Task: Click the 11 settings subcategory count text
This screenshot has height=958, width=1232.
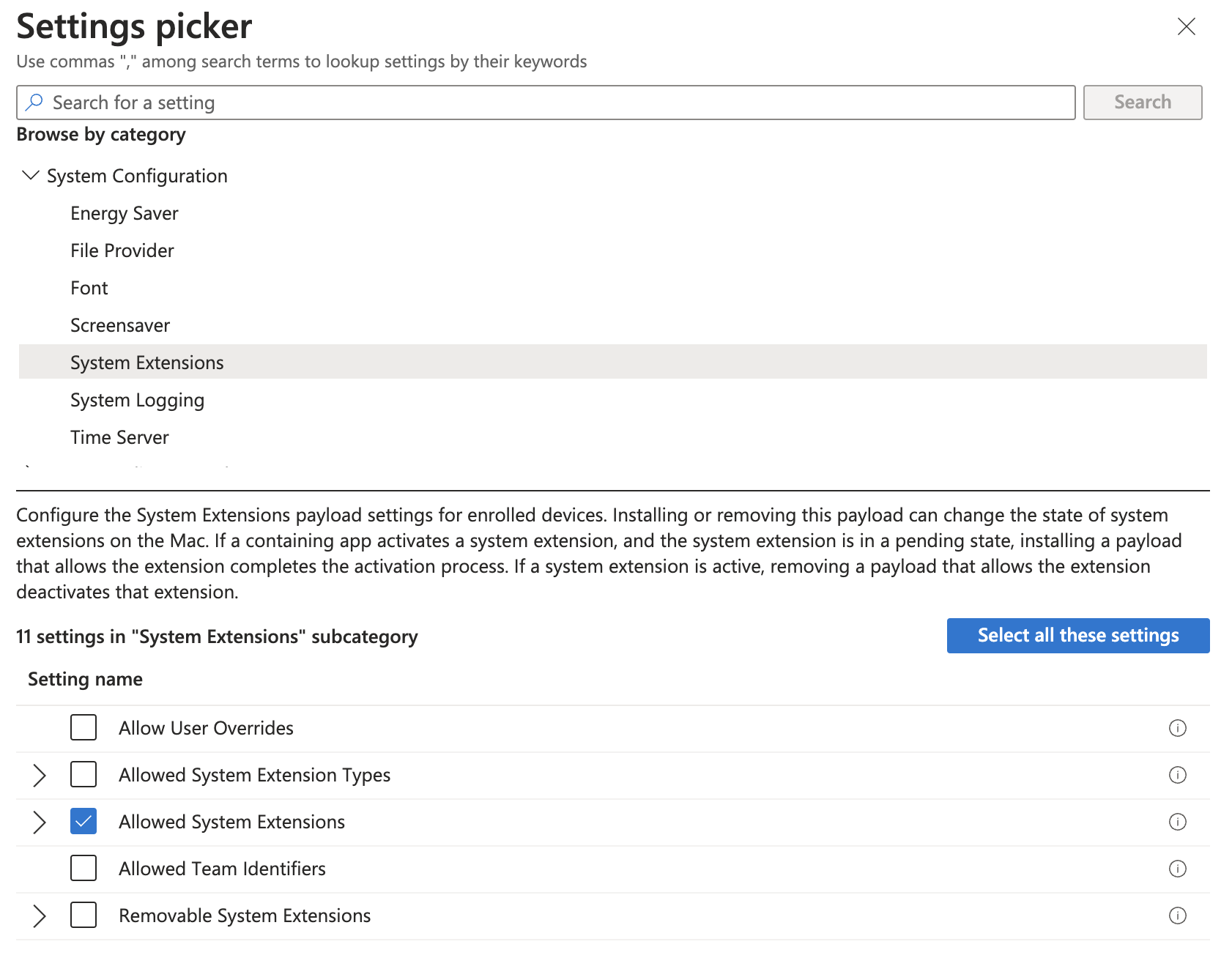Action: pyautogui.click(x=217, y=636)
